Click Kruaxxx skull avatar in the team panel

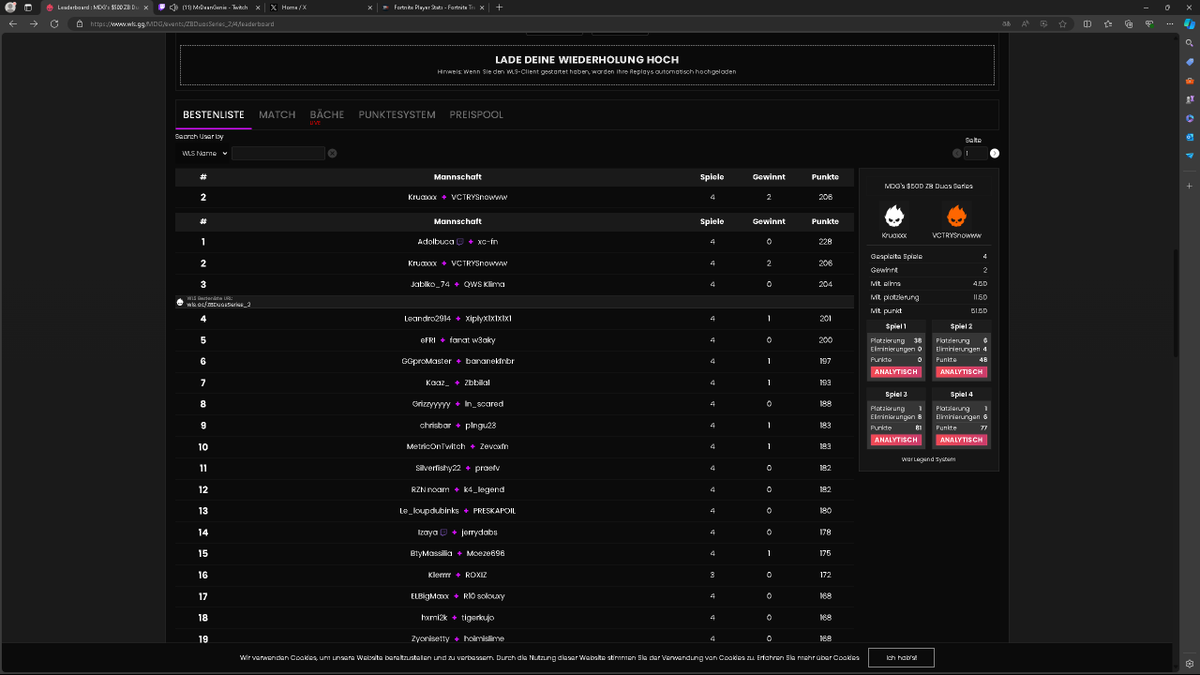pos(894,214)
